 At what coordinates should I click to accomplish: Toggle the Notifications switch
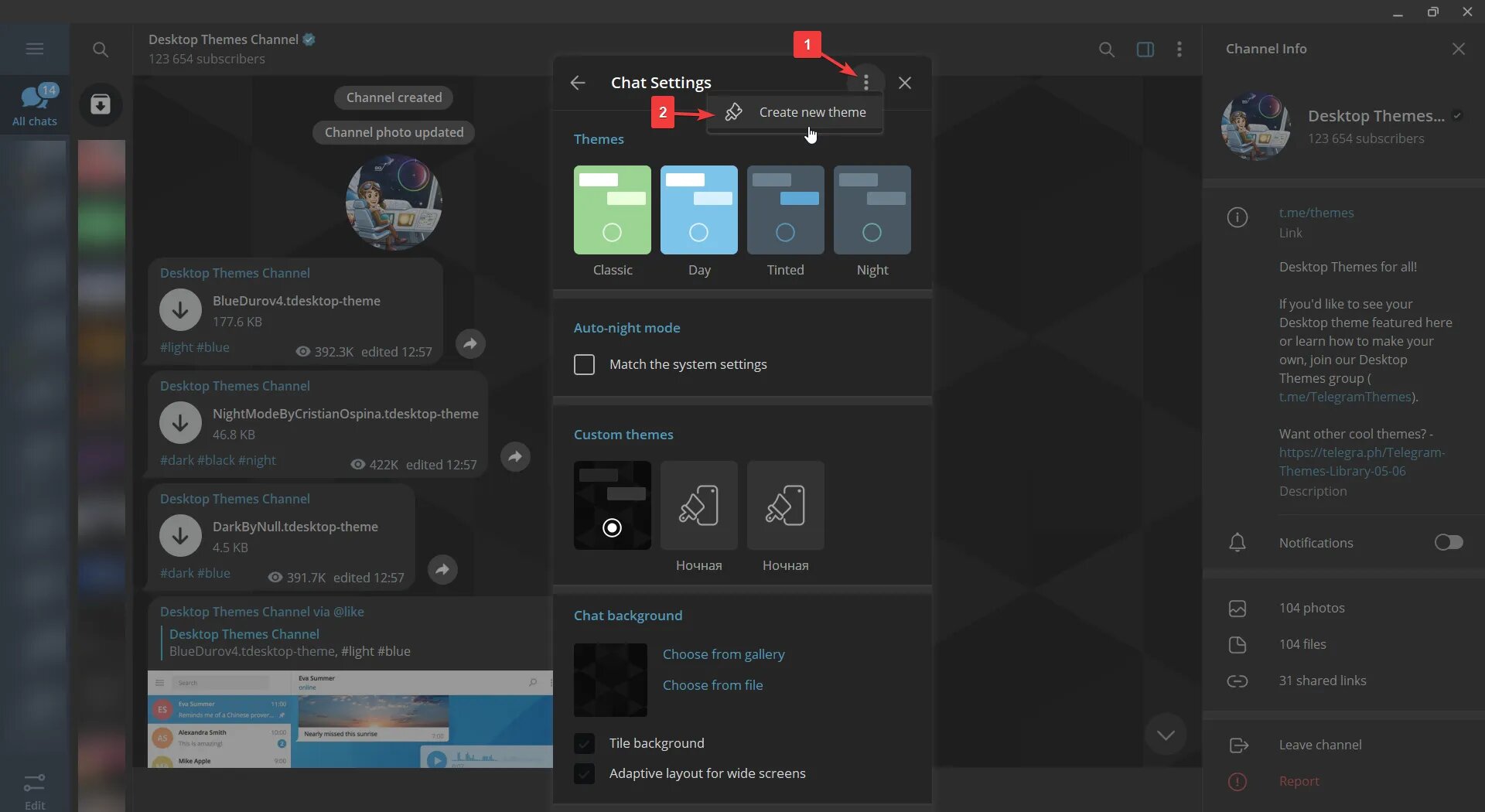[x=1449, y=542]
